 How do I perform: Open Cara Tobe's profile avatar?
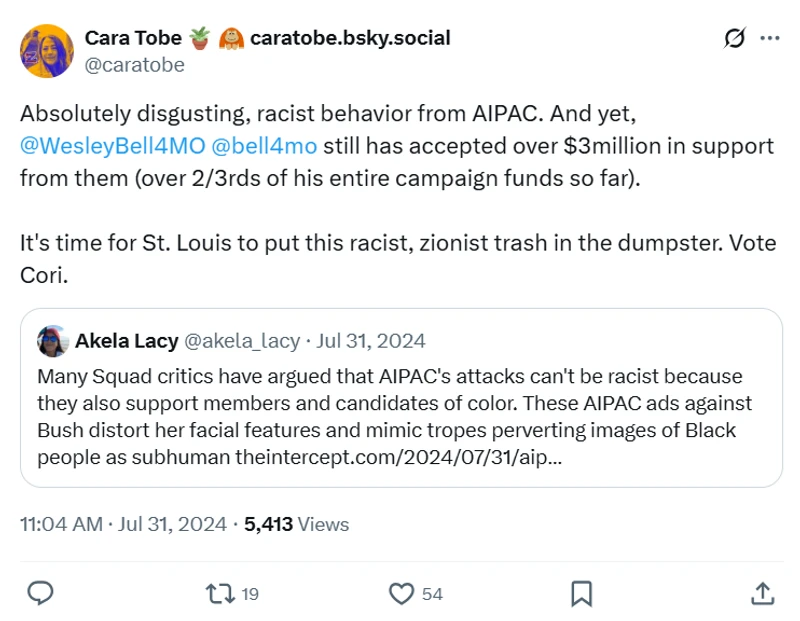(46, 51)
